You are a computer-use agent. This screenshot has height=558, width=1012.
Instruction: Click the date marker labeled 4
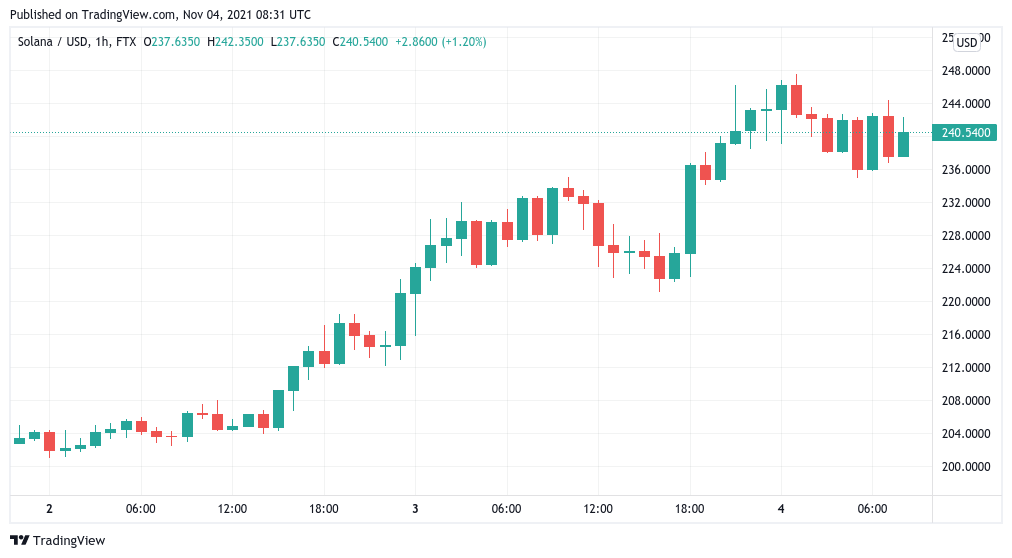781,509
